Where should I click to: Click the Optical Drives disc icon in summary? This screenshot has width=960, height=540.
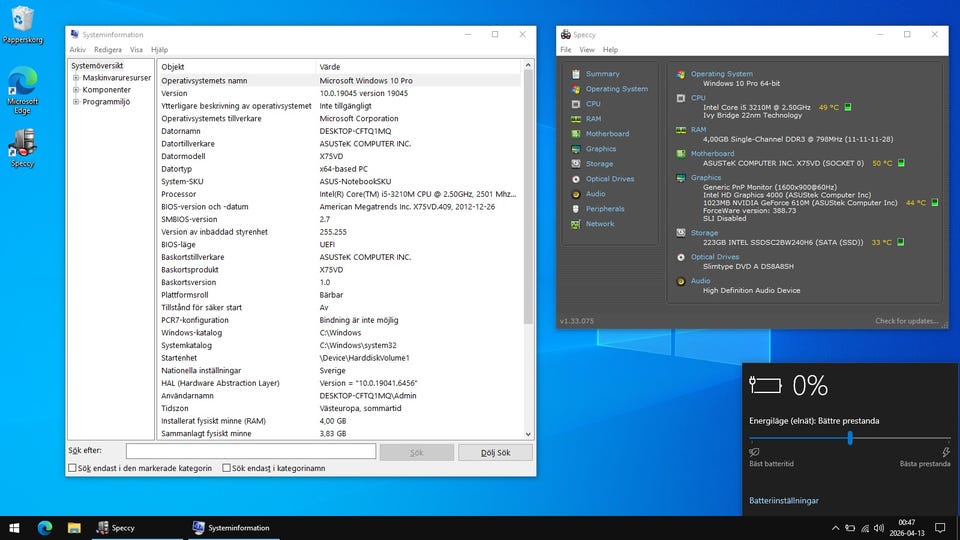point(681,257)
